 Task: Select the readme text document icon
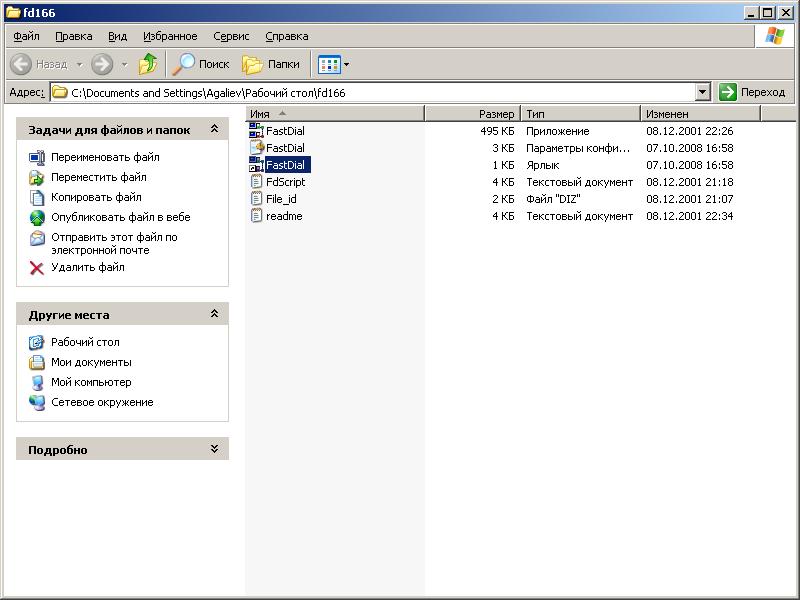click(256, 216)
